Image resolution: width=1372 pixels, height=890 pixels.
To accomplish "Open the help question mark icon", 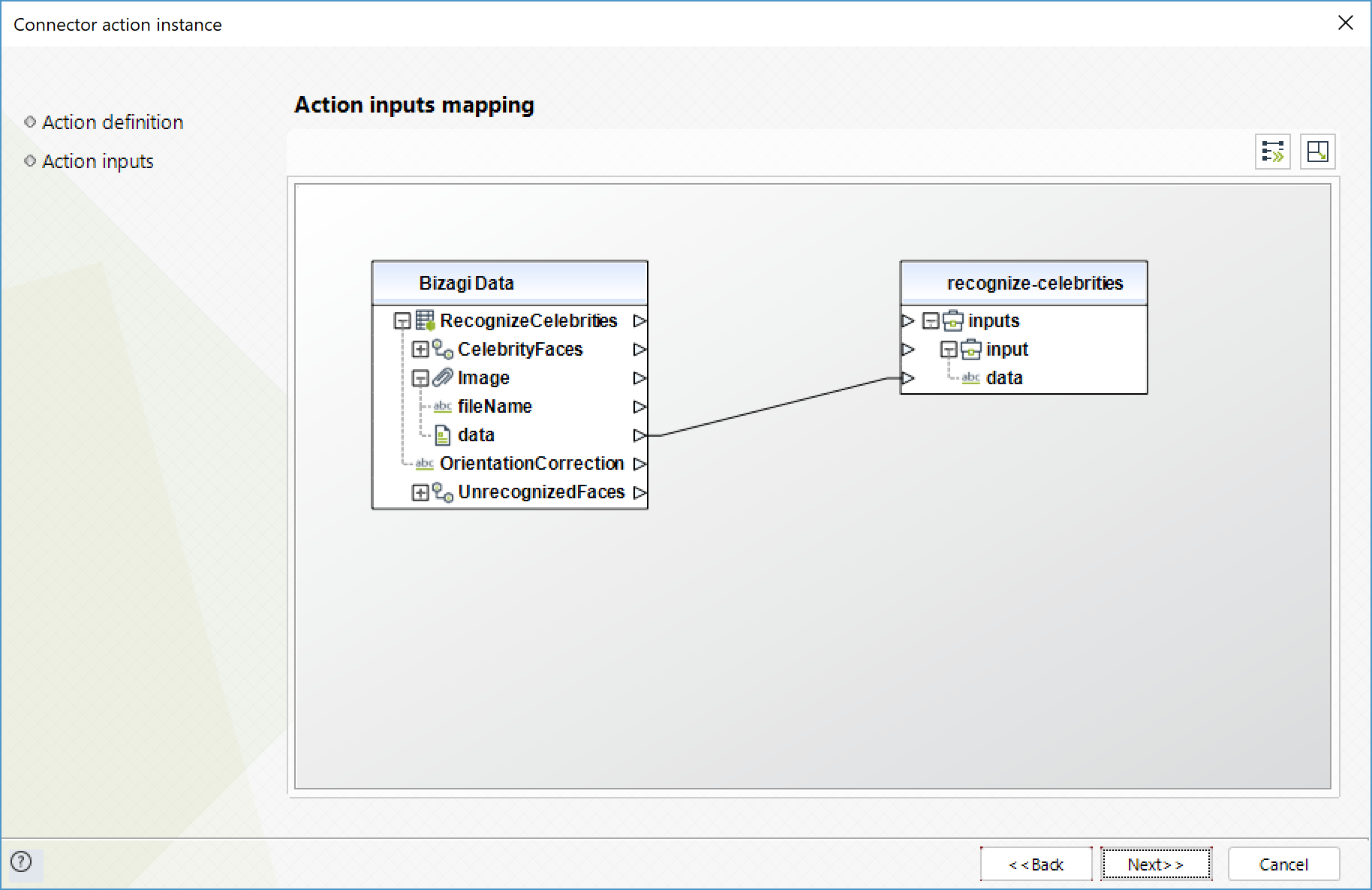I will coord(22,861).
